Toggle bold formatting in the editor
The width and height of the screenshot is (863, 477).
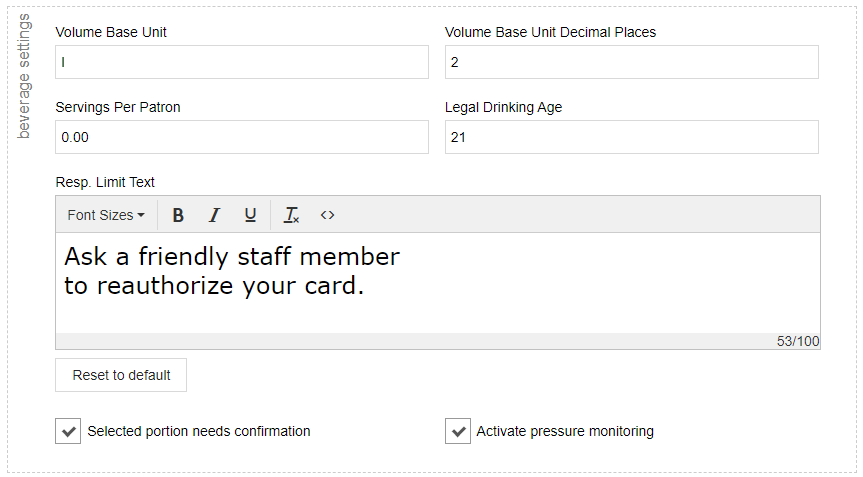click(x=178, y=215)
